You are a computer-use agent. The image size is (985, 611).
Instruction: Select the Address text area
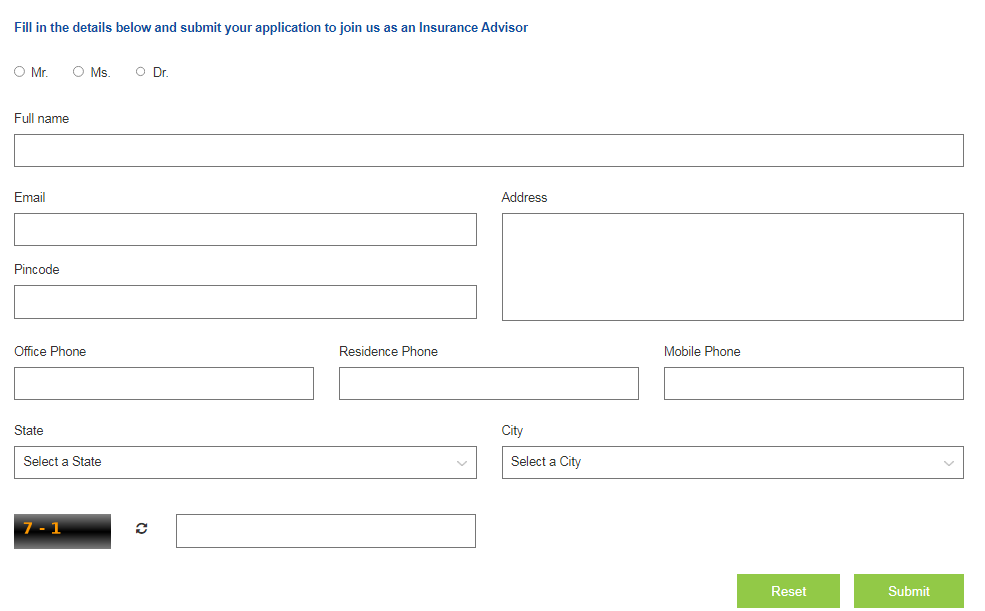click(732, 267)
